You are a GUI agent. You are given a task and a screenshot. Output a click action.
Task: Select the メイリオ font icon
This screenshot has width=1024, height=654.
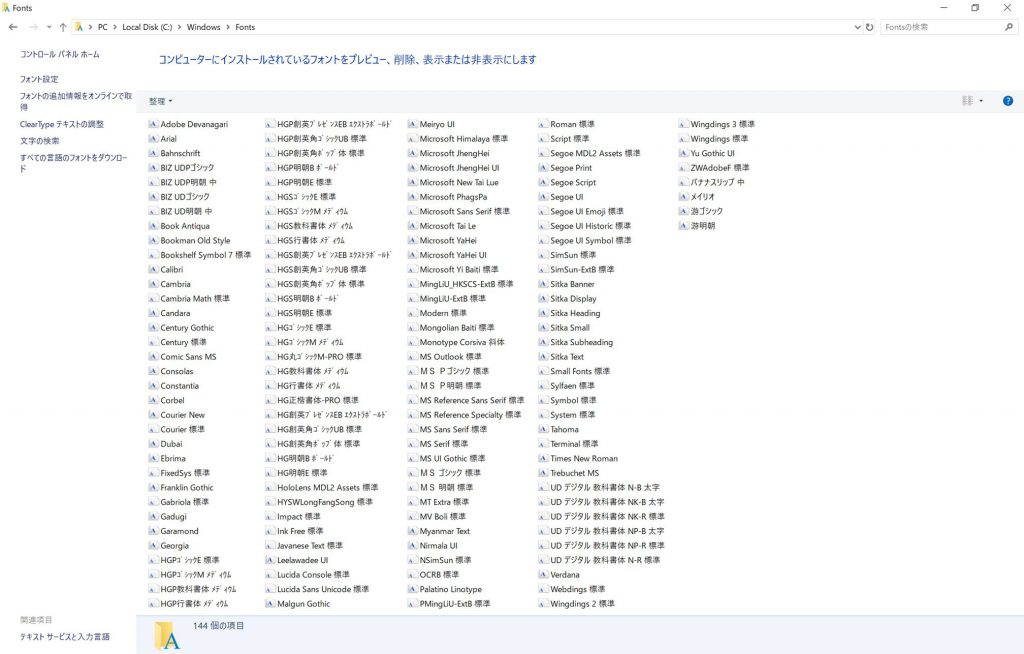(684, 197)
